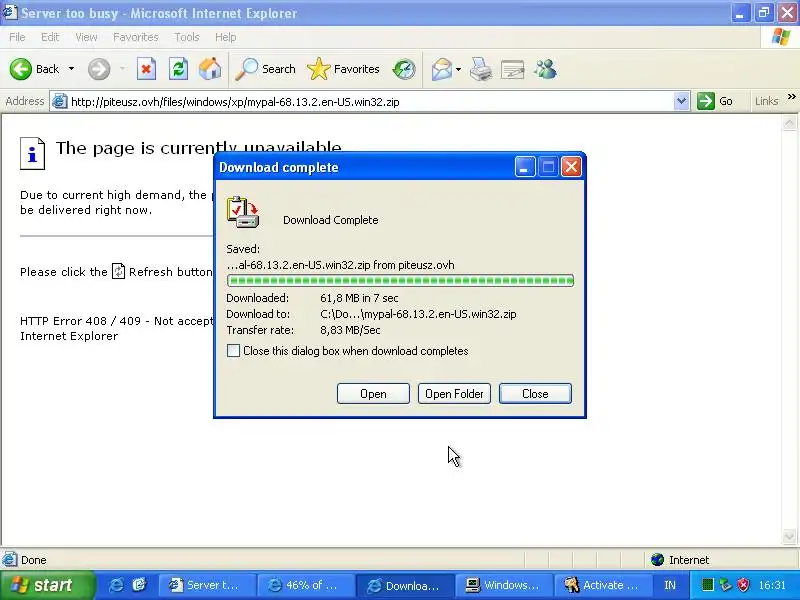
Task: Click the second quick launch icon
Action: pos(139,585)
